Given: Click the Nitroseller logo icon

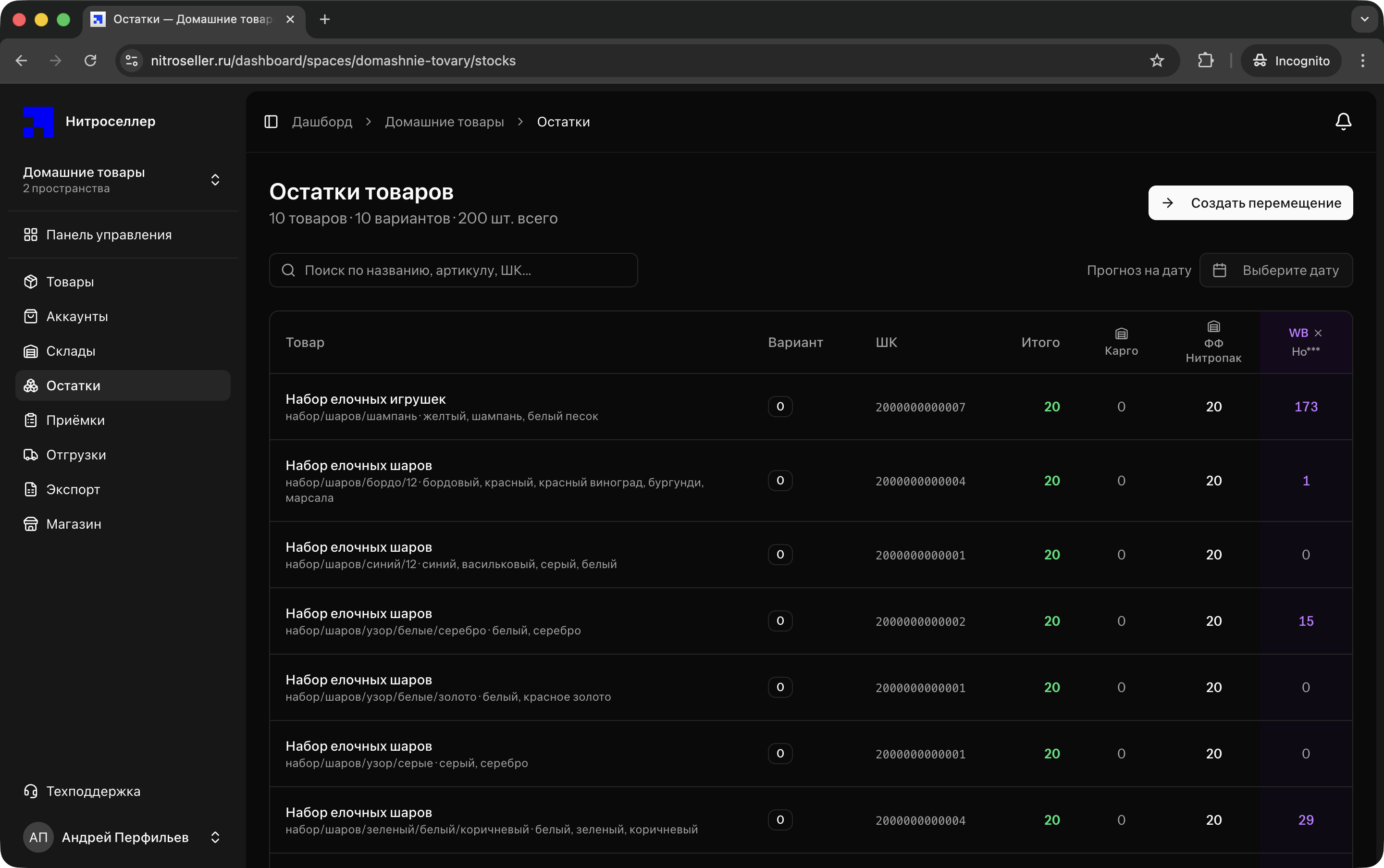Looking at the screenshot, I should (38, 122).
